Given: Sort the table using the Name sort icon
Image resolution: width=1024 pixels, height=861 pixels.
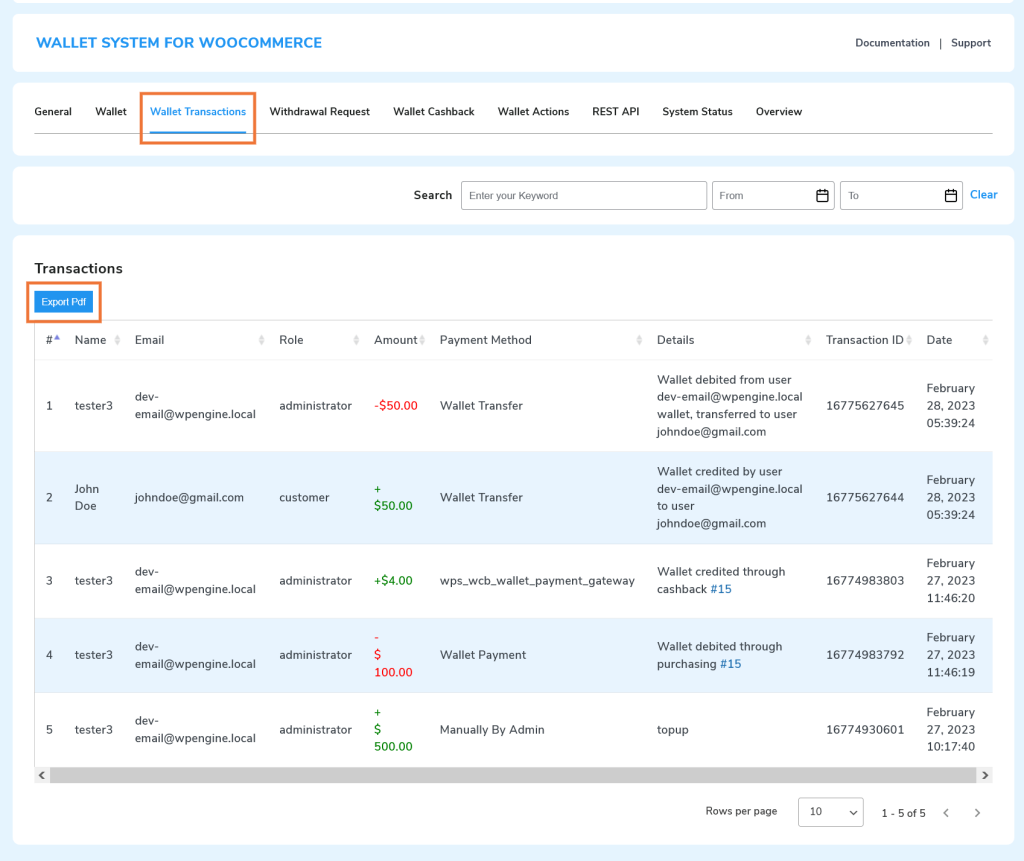Looking at the screenshot, I should pos(119,340).
